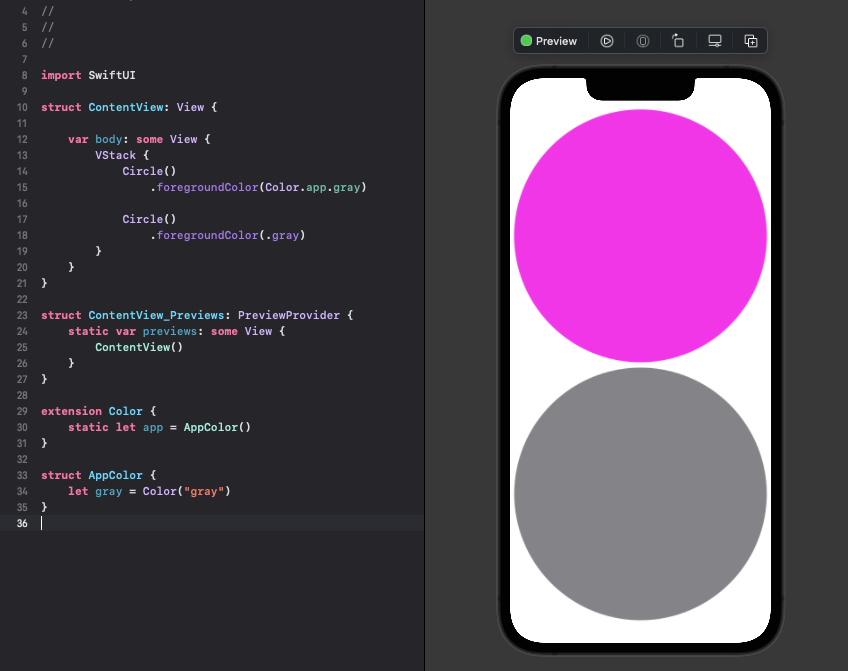This screenshot has height=671, width=848.
Task: Click "Circle()" on line 14
Action: point(149,171)
